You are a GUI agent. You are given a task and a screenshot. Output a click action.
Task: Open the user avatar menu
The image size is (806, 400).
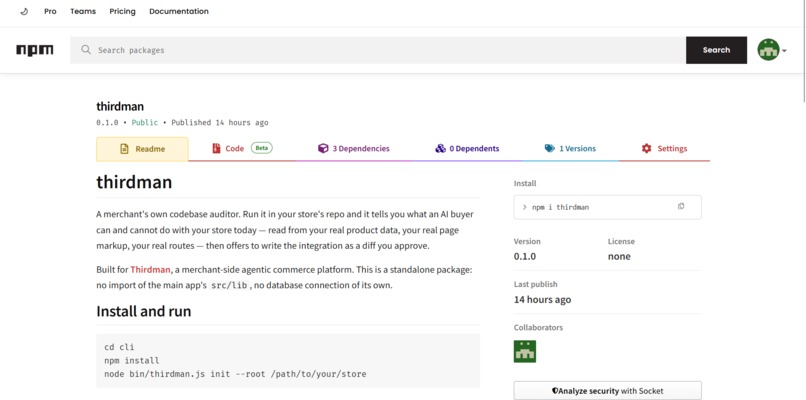[x=768, y=50]
